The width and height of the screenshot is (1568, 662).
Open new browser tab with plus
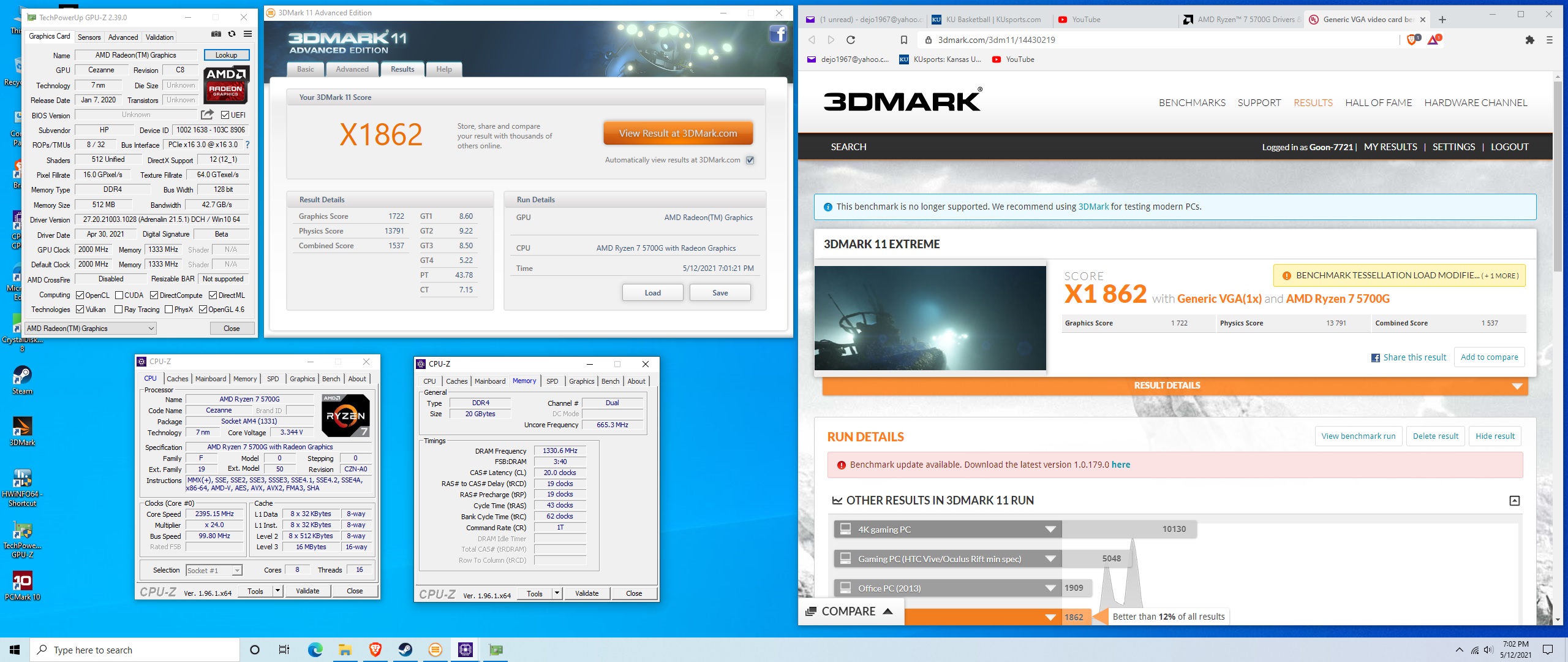tap(1442, 20)
